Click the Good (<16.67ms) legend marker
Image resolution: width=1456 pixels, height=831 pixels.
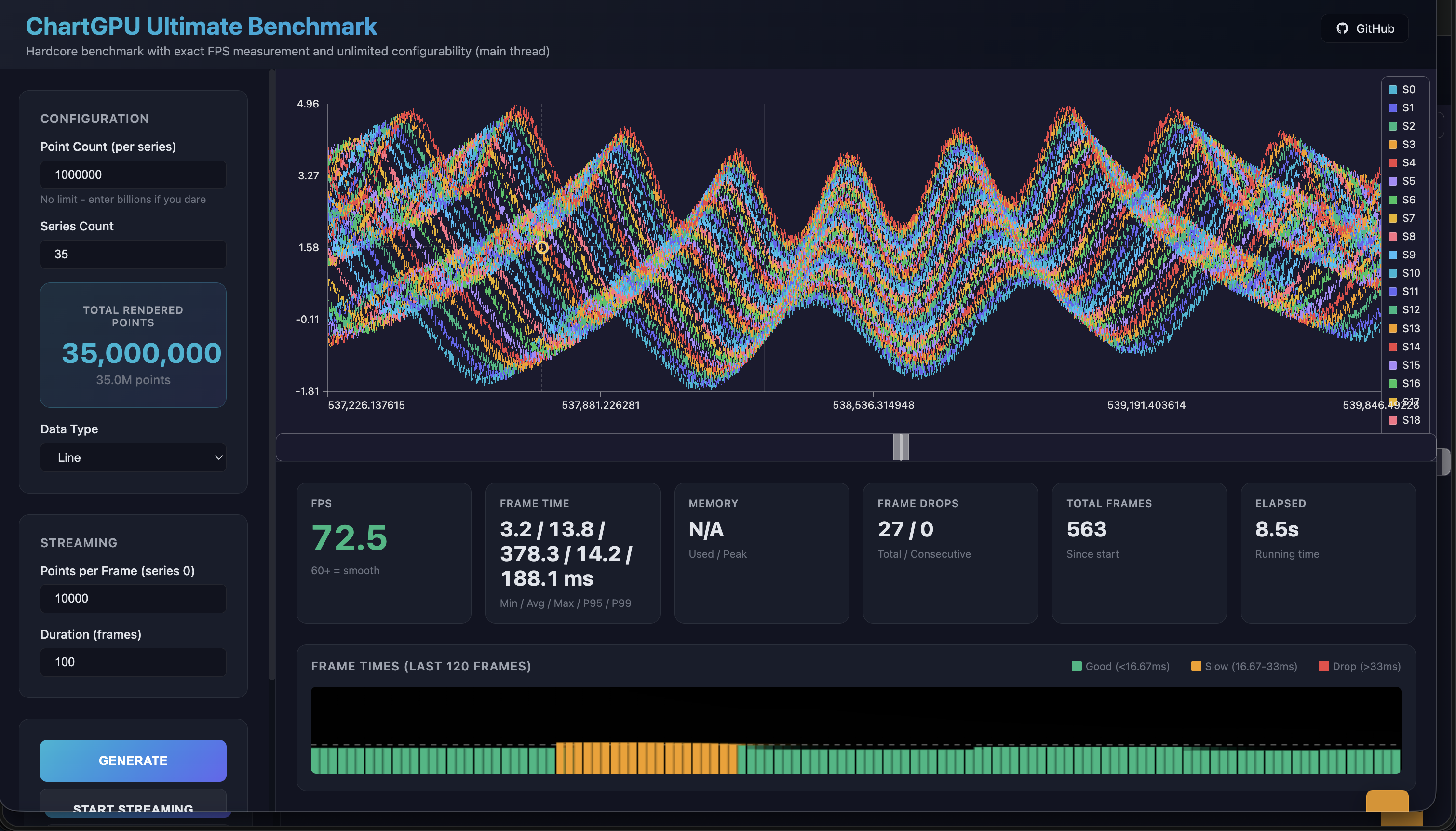[1077, 666]
